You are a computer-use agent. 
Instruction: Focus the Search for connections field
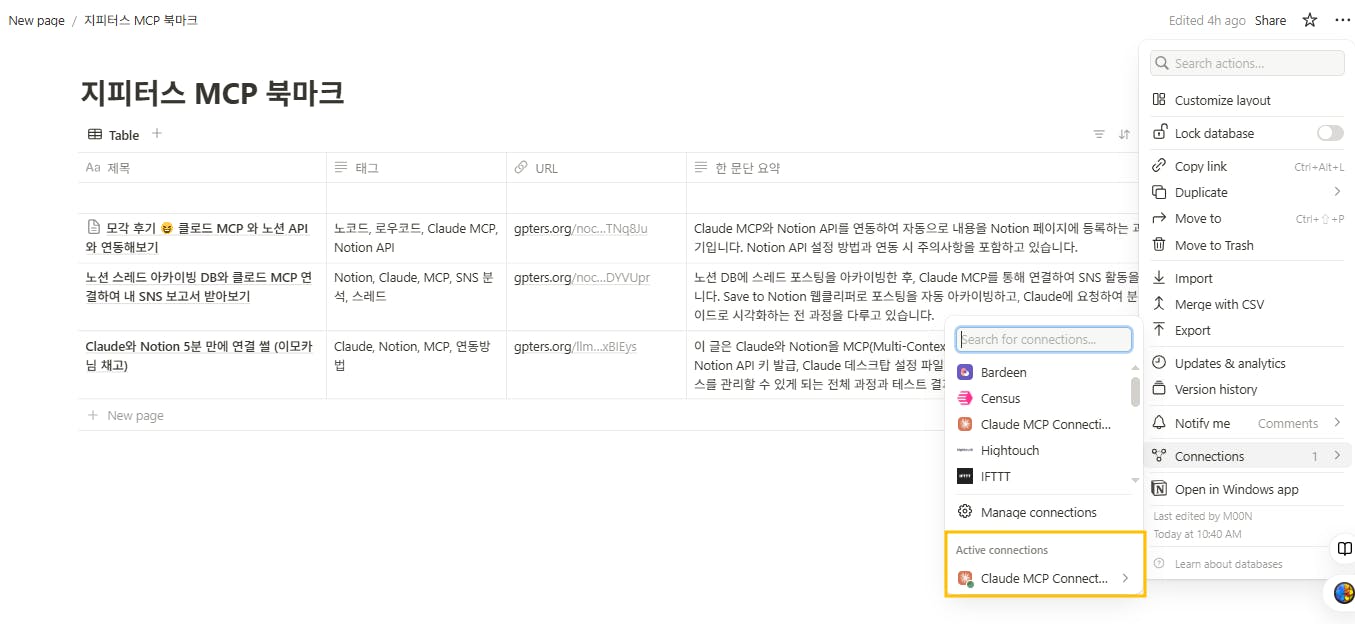[1044, 339]
